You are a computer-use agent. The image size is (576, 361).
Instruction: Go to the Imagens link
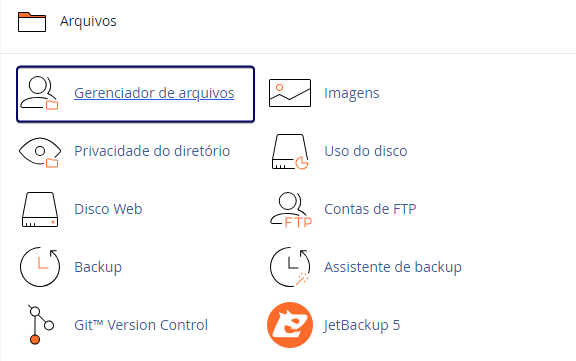[352, 93]
